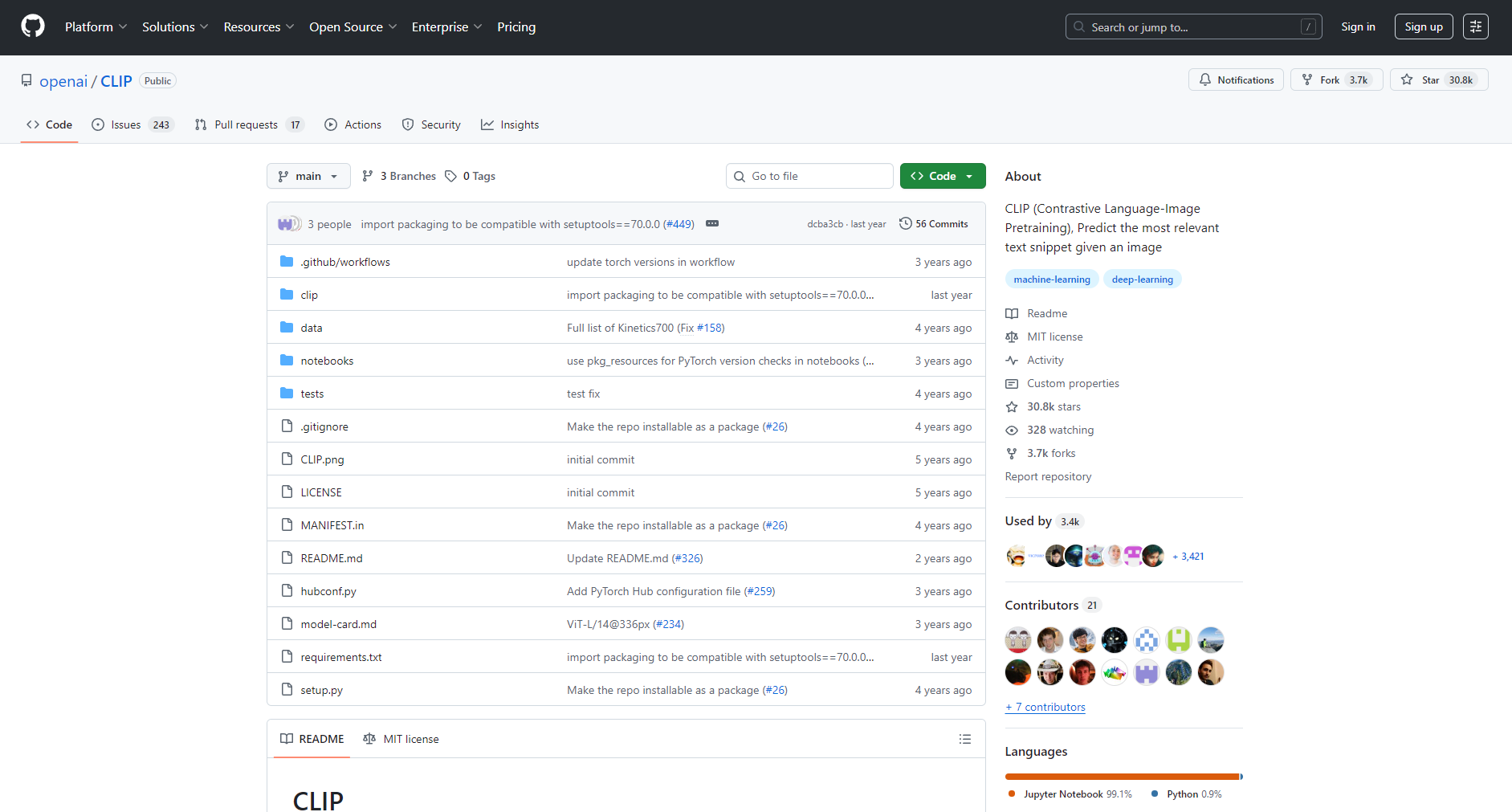Click the Report repository link
This screenshot has height=812, width=1512.
(x=1048, y=476)
